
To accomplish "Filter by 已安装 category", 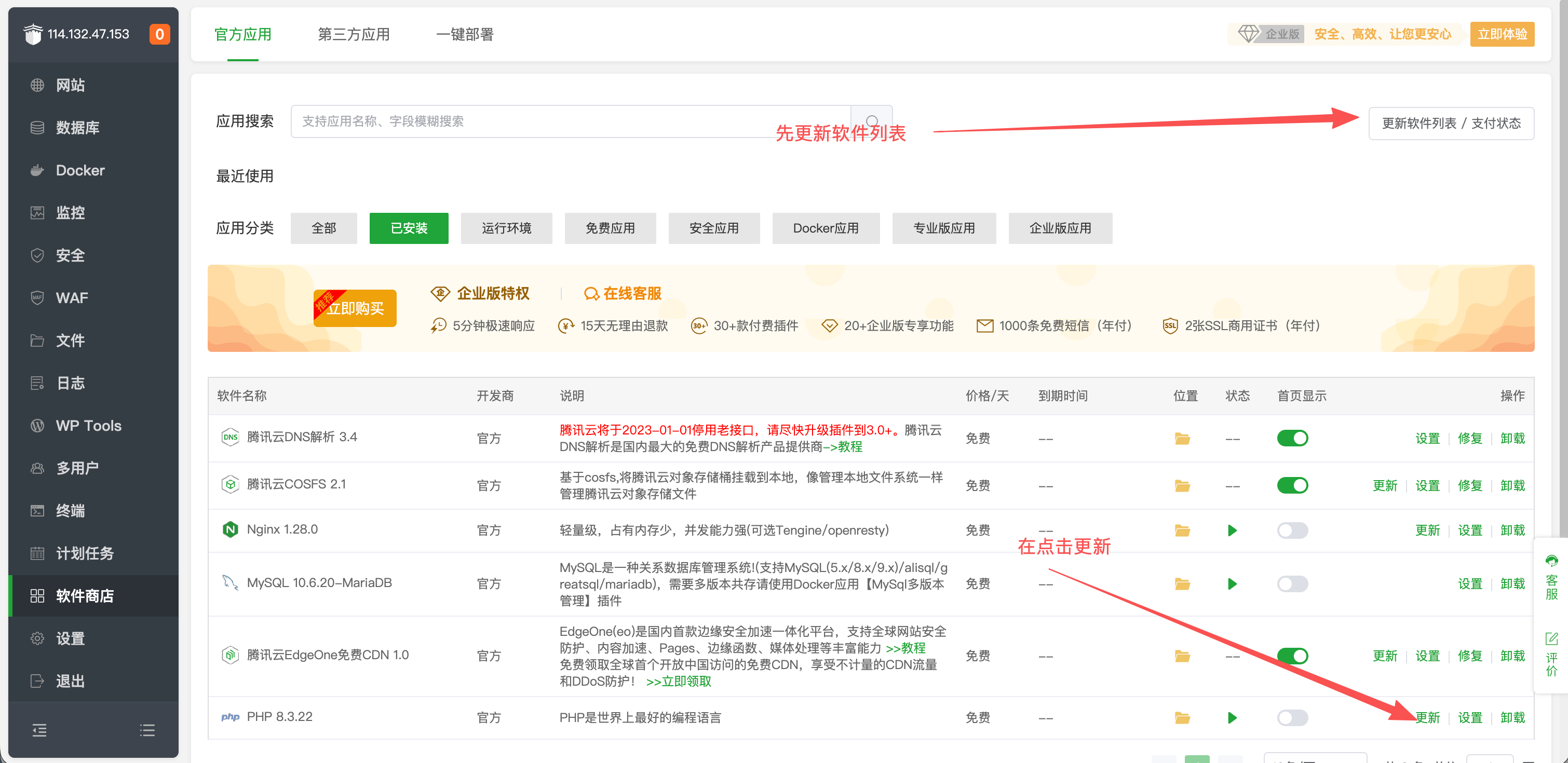I will 409,228.
